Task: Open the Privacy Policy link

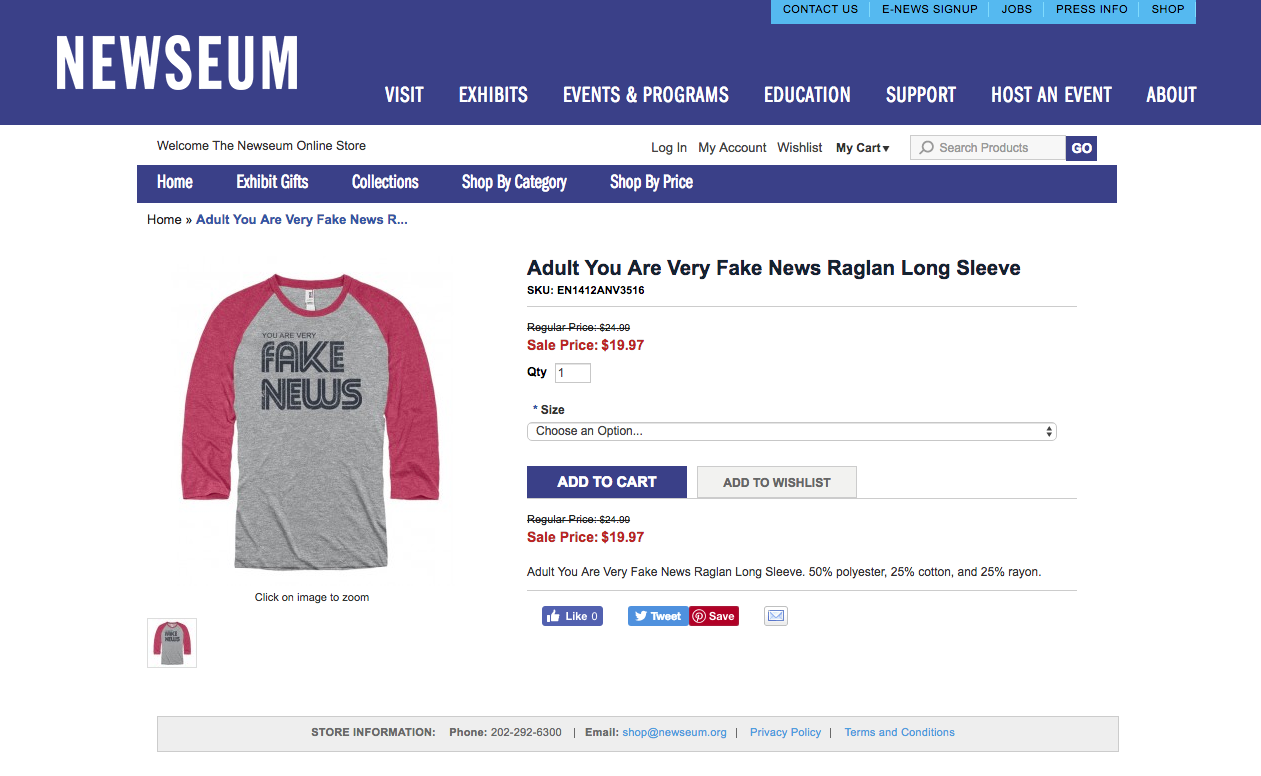Action: (785, 732)
